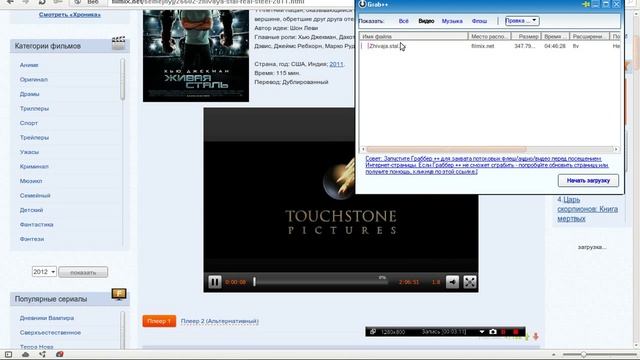The width and height of the screenshot is (640, 360).
Task: Click the red download arrow next to the recorder bar
Action: [536, 336]
